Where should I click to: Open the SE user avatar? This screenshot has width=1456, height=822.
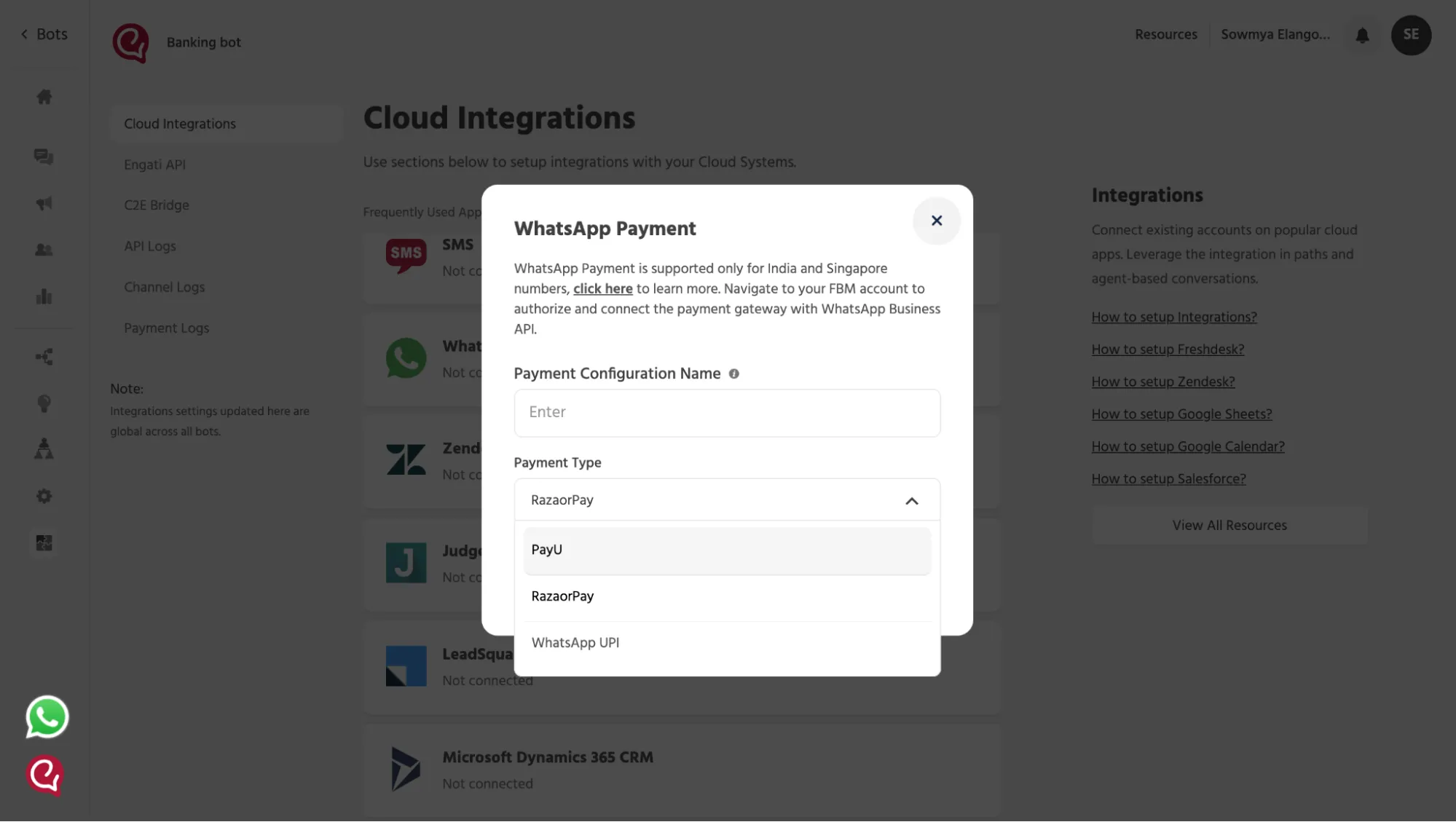(x=1411, y=35)
